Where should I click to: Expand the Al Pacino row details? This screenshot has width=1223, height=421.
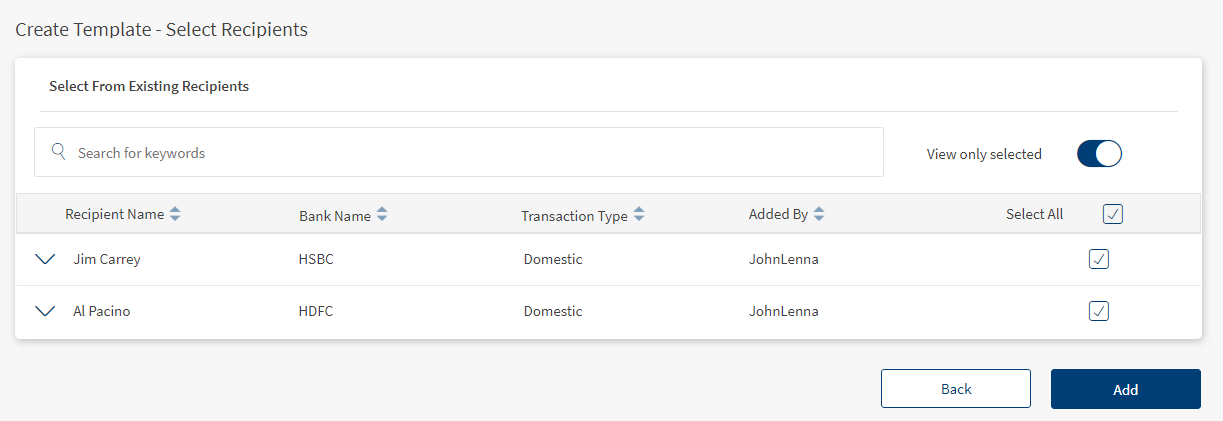tap(45, 311)
